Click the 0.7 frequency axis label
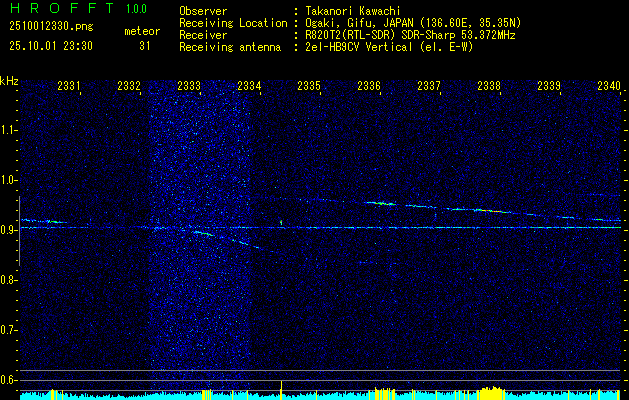The height and width of the screenshot is (400, 629). pos(8,330)
